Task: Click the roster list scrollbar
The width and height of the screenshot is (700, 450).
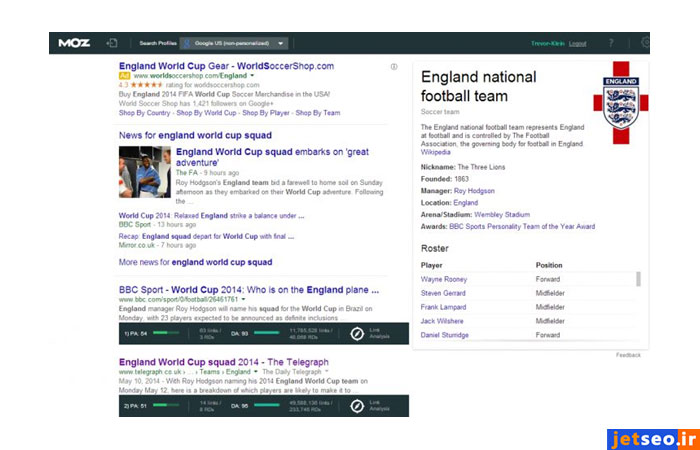Action: [638, 279]
